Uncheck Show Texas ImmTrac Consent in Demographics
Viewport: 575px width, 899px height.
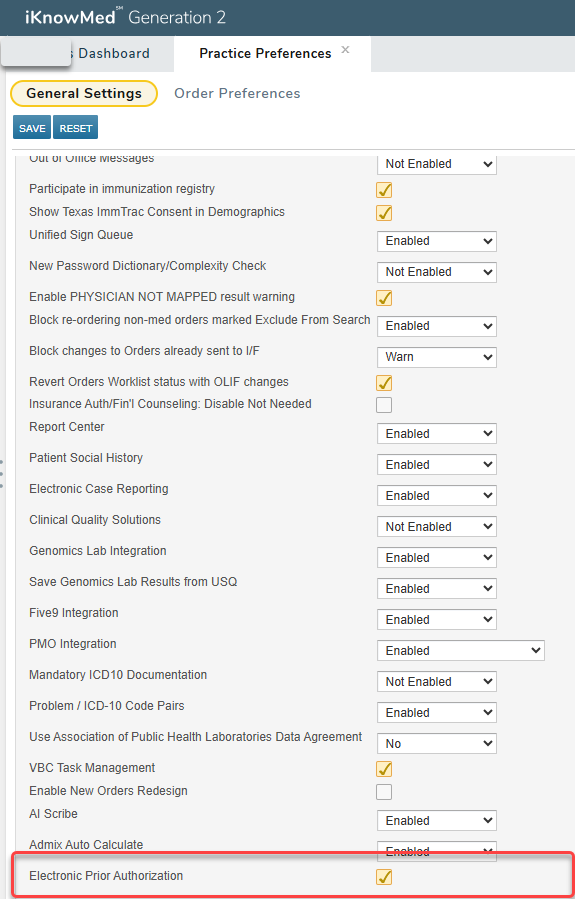(x=384, y=213)
